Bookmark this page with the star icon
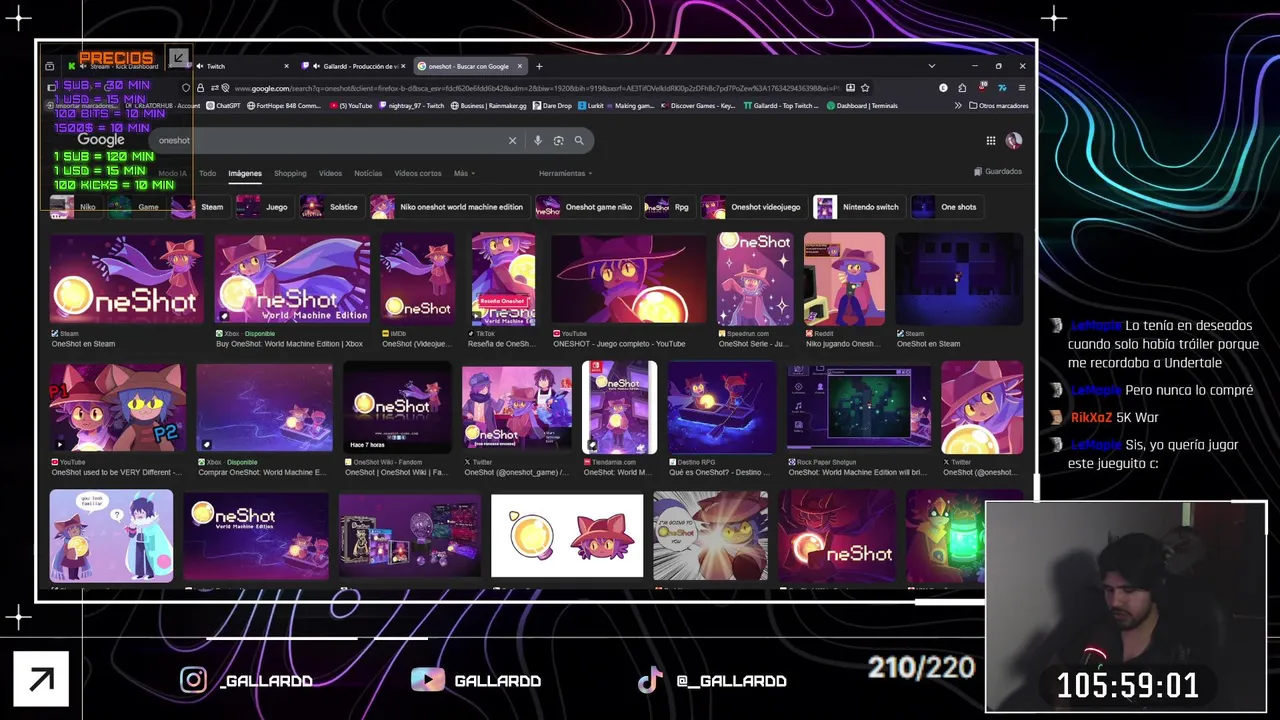The width and height of the screenshot is (1280, 720). [865, 88]
